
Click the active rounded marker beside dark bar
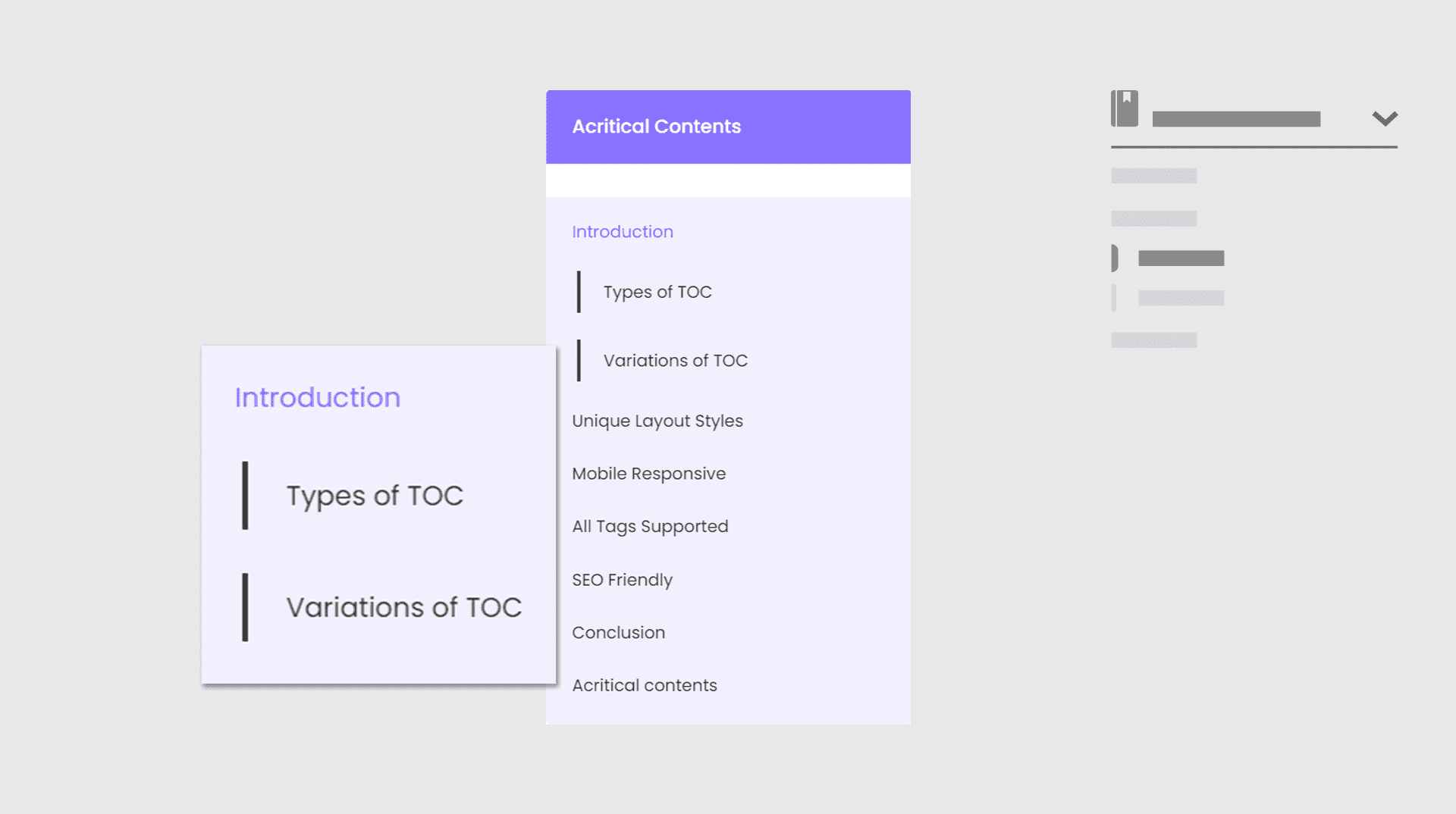(1115, 258)
